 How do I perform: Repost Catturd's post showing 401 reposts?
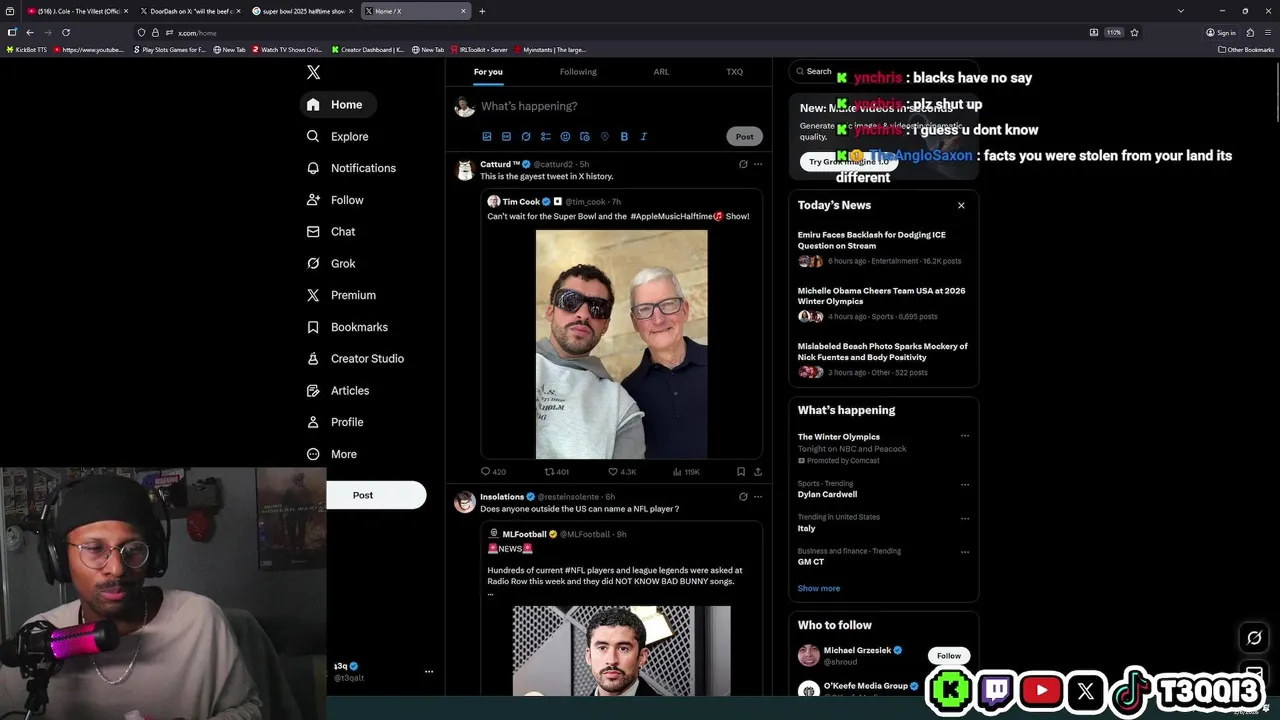pyautogui.click(x=557, y=472)
